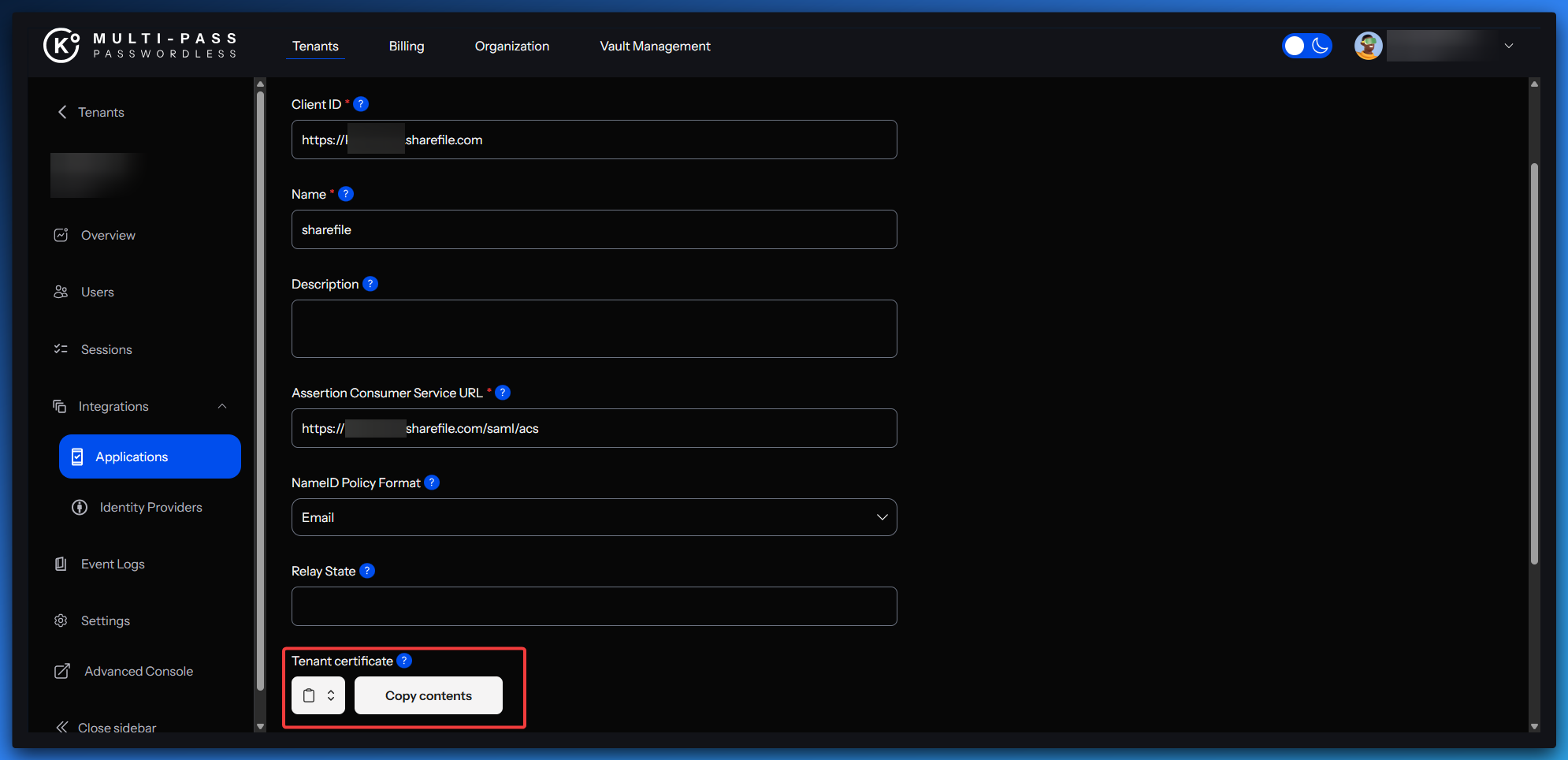This screenshot has height=760, width=1568.
Task: Go back to Tenants list
Action: click(91, 112)
